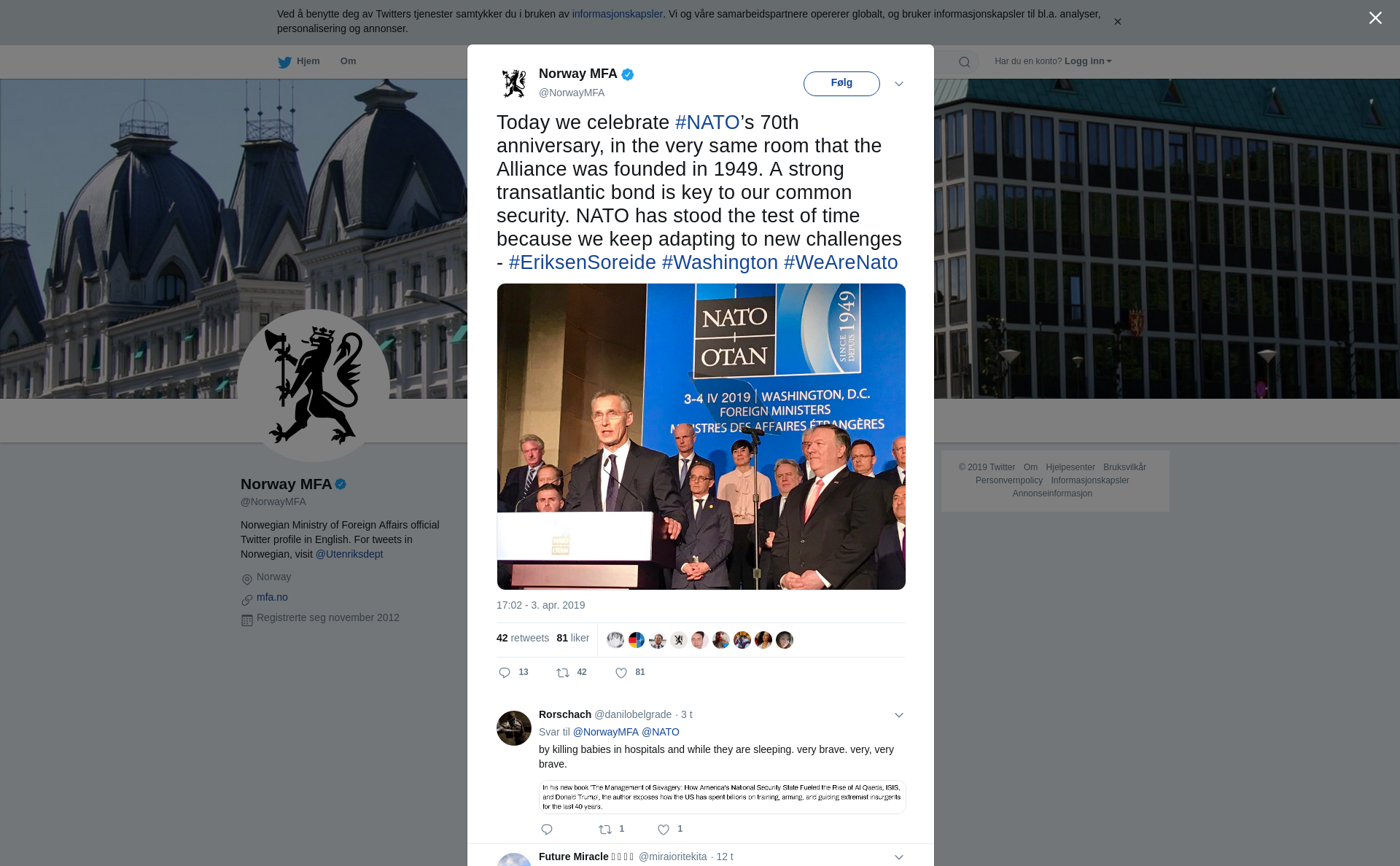This screenshot has height=866, width=1400.
Task: Reply to Rorschach's comment
Action: [547, 830]
